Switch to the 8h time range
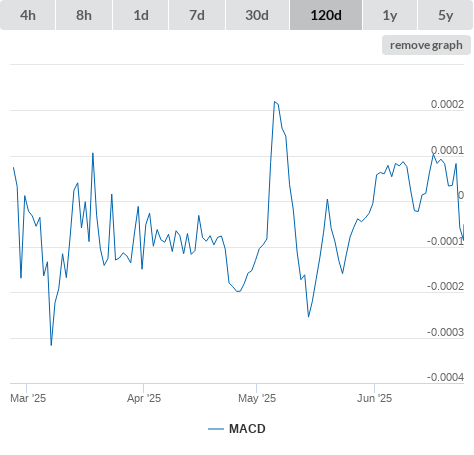This screenshot has width=474, height=455. 84,15
